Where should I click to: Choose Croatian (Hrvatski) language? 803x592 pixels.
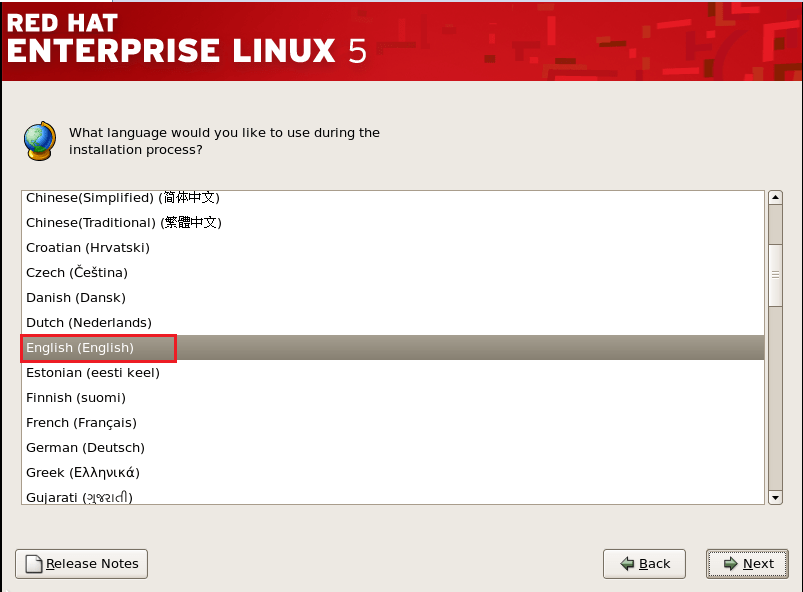(88, 247)
